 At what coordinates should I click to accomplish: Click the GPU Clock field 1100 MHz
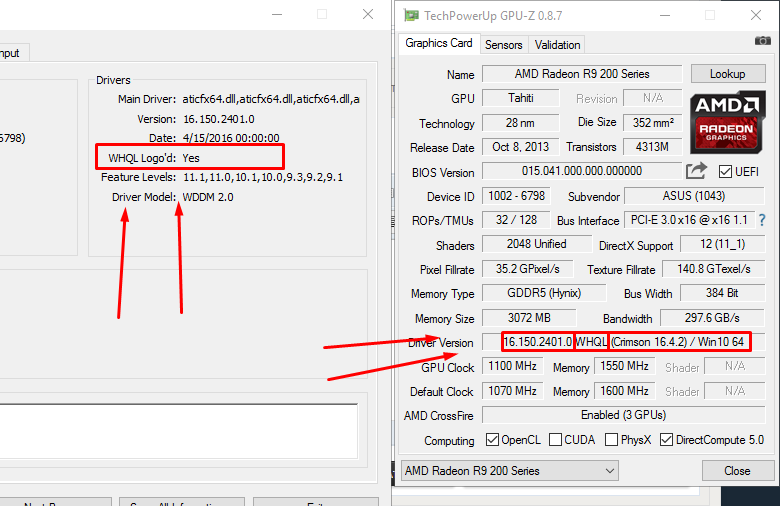(512, 367)
